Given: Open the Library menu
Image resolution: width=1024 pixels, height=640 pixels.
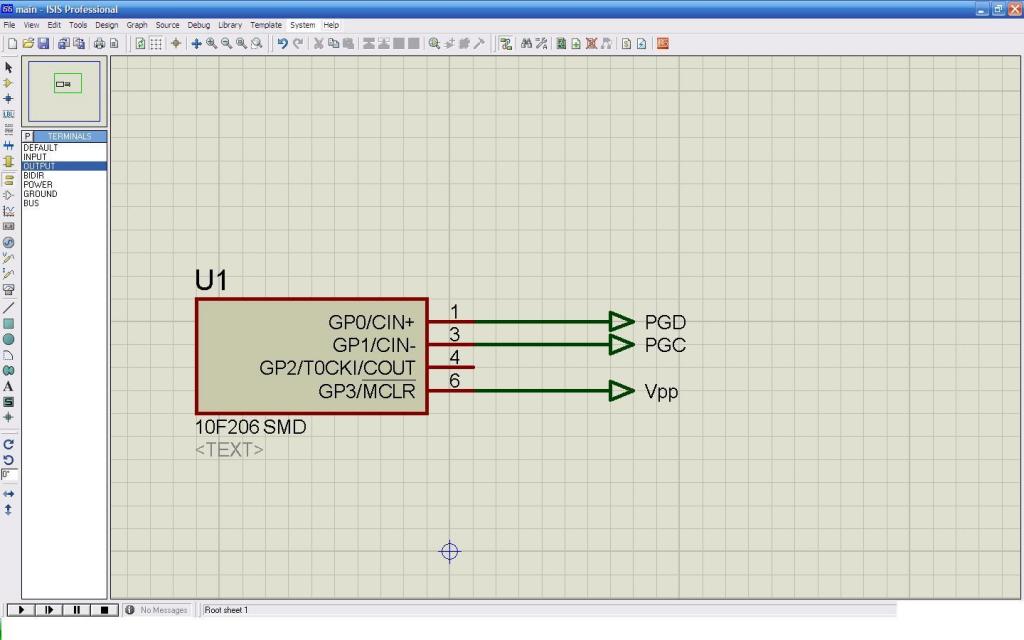Looking at the screenshot, I should coord(230,25).
